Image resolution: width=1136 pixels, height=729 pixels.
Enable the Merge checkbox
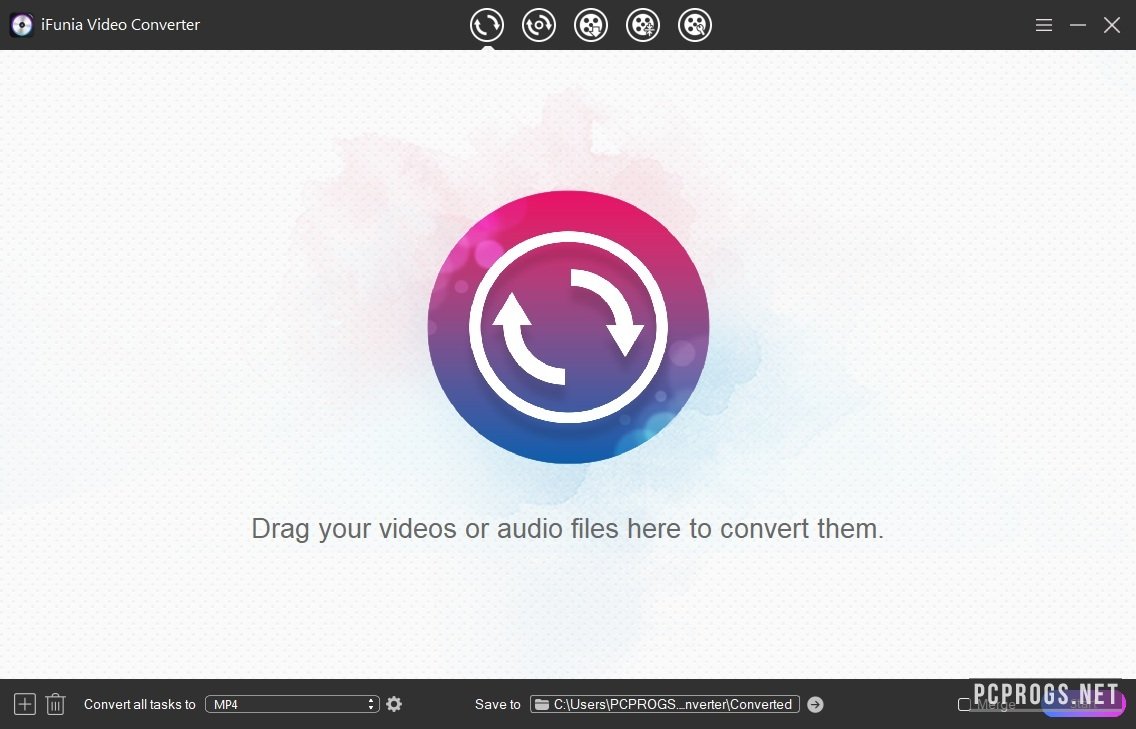(x=964, y=704)
